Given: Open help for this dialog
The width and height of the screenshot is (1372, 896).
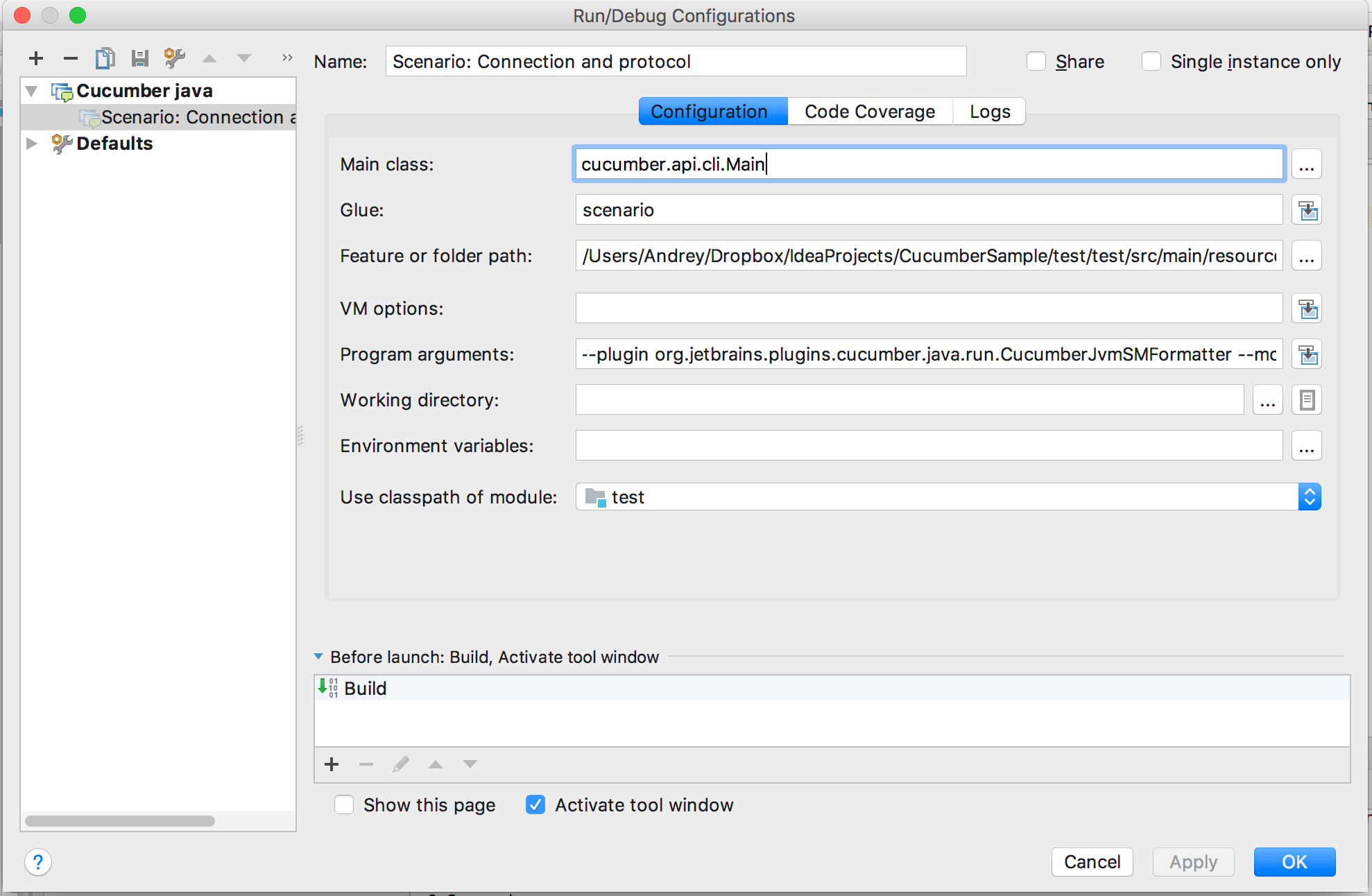Looking at the screenshot, I should tap(38, 862).
